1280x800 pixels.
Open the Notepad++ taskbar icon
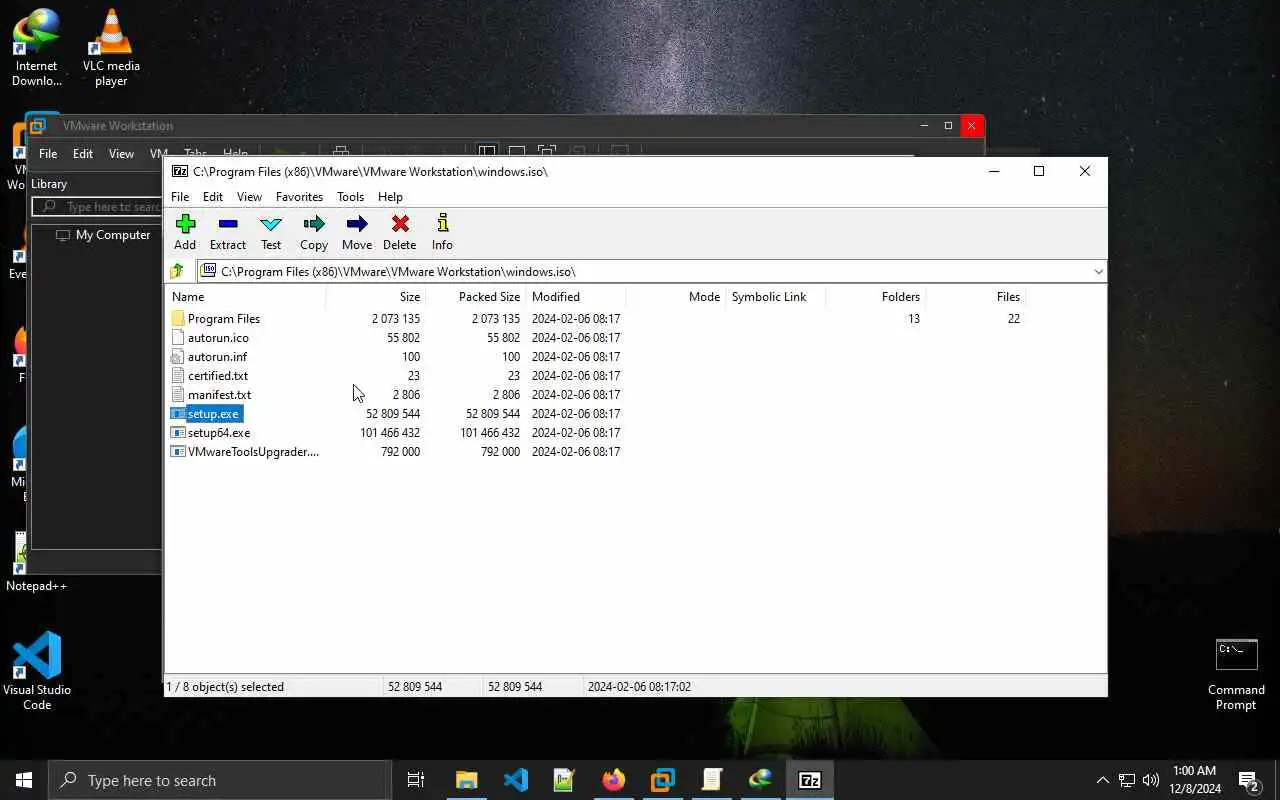coord(565,780)
